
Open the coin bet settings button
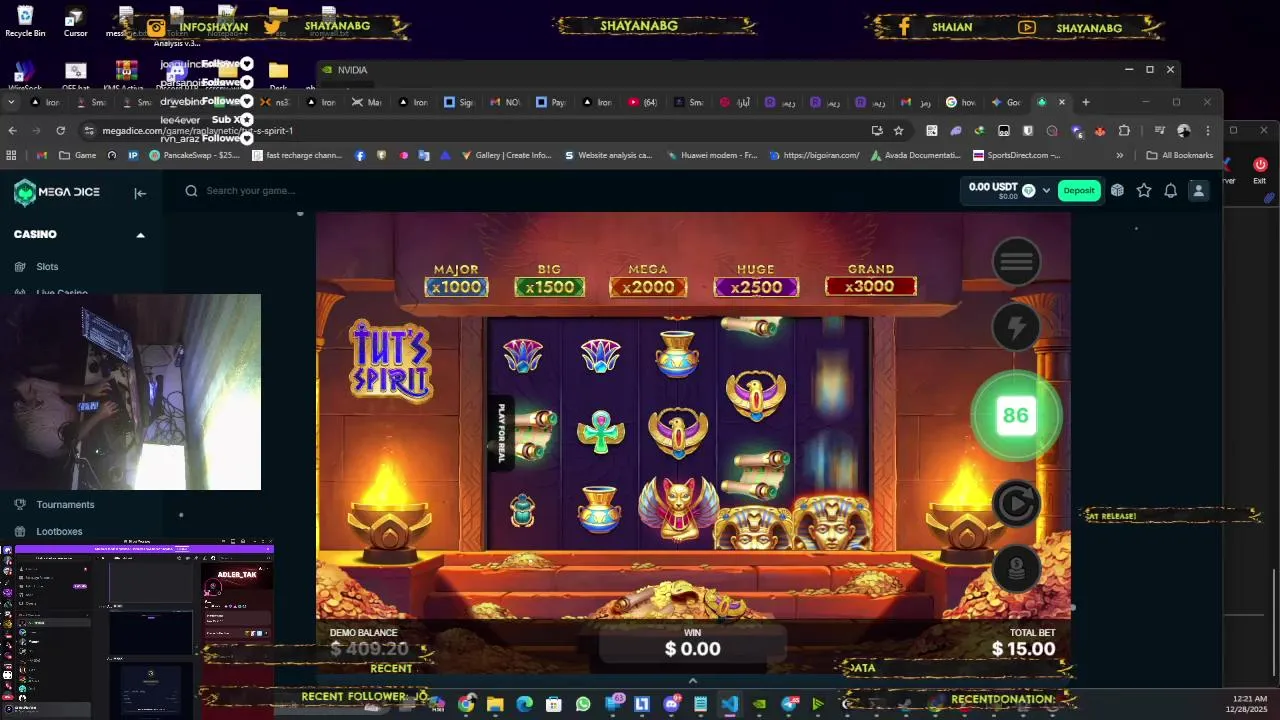tap(1016, 569)
